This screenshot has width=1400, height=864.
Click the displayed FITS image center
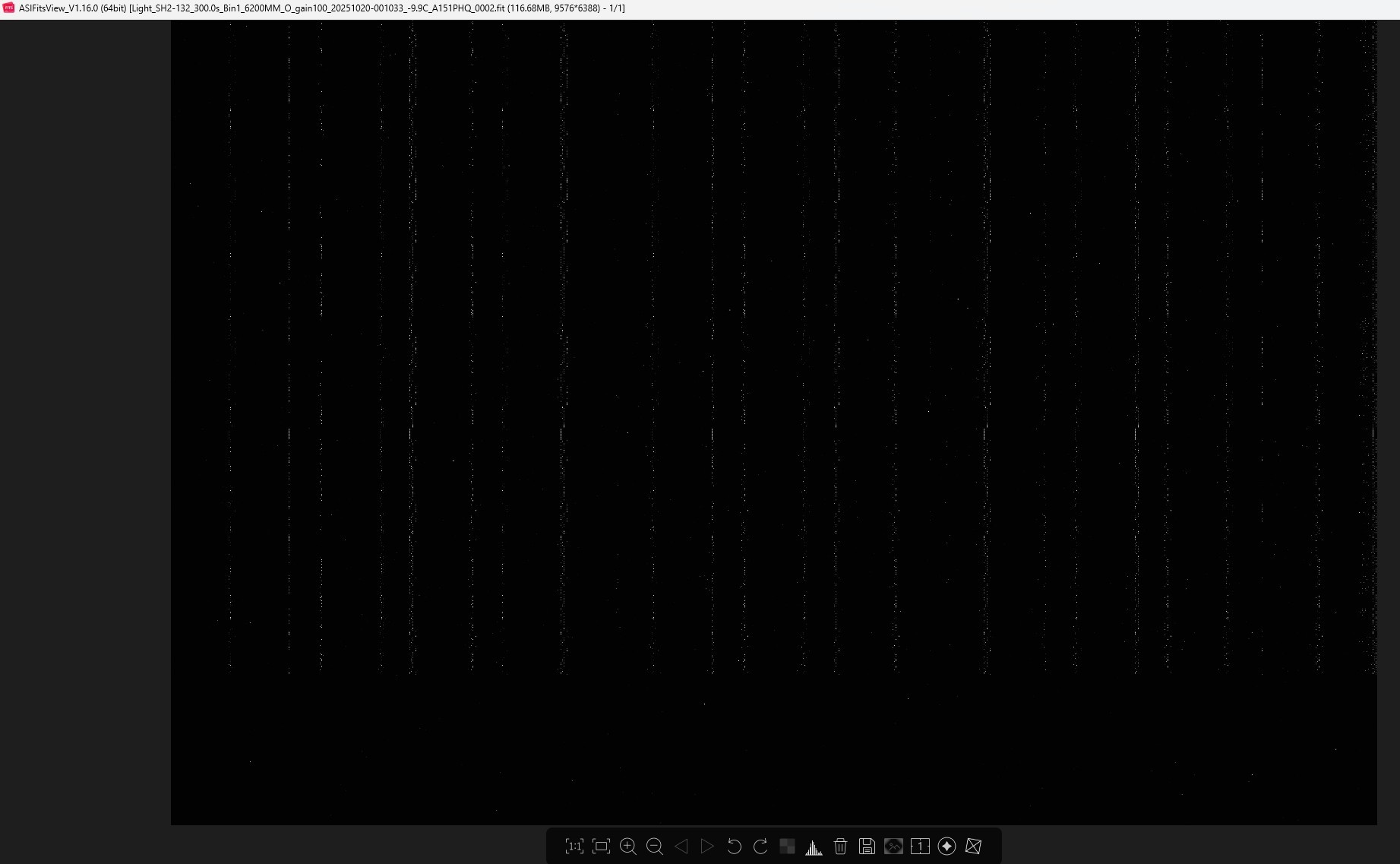click(x=773, y=423)
